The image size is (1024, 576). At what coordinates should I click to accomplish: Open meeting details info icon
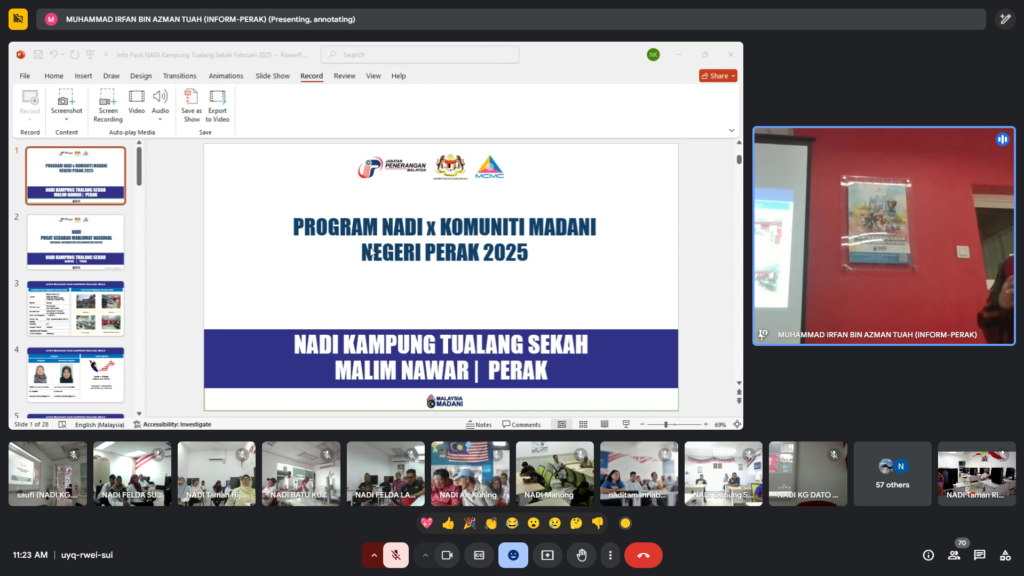tap(928, 555)
